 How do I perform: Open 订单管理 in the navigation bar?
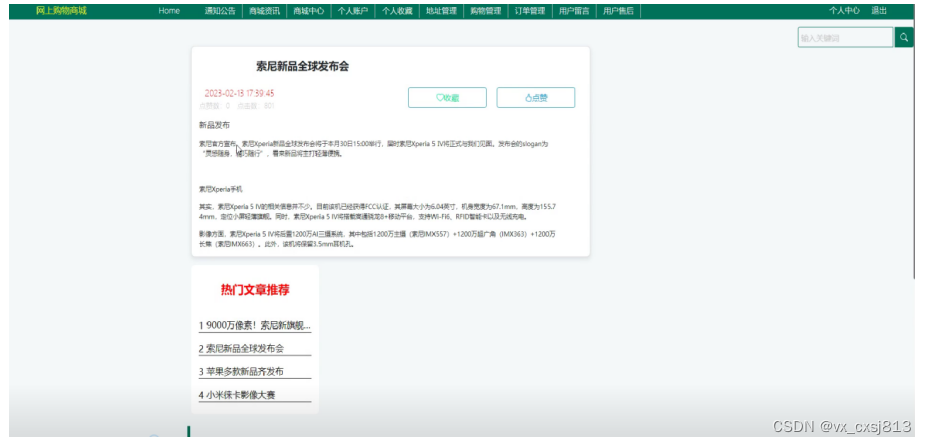click(x=530, y=11)
